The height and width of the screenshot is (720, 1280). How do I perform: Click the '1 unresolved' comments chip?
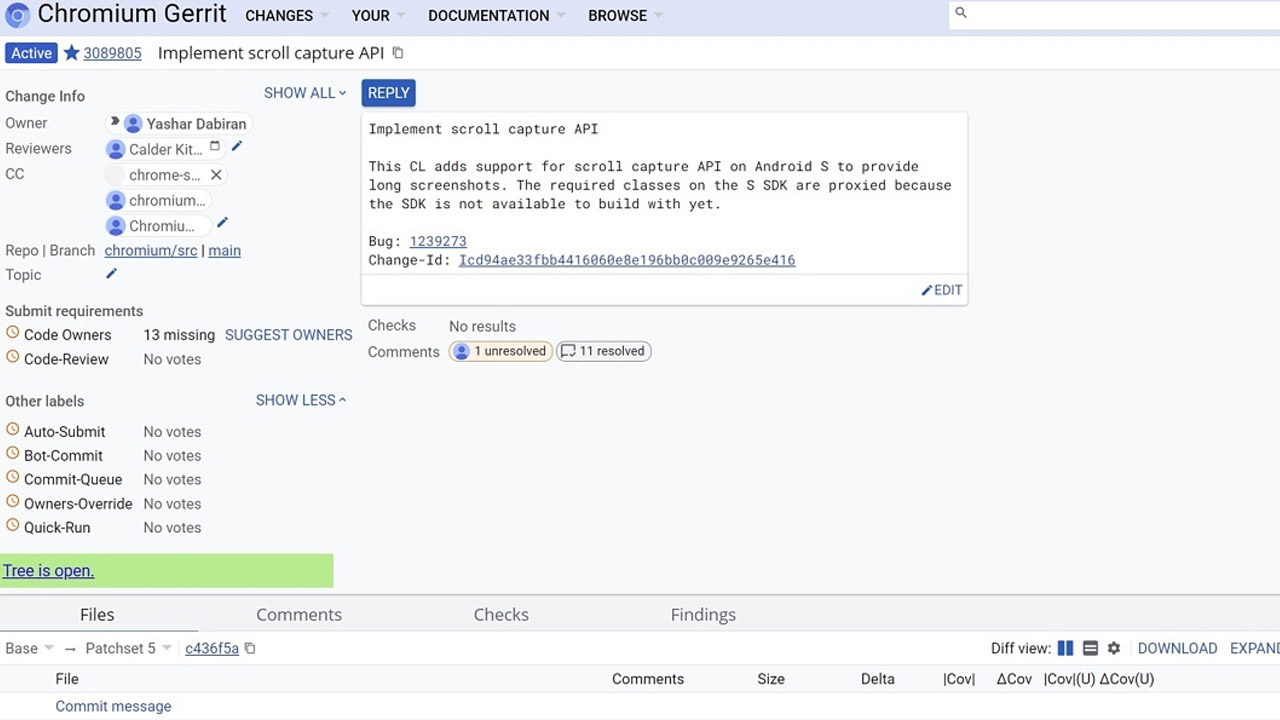(x=501, y=351)
